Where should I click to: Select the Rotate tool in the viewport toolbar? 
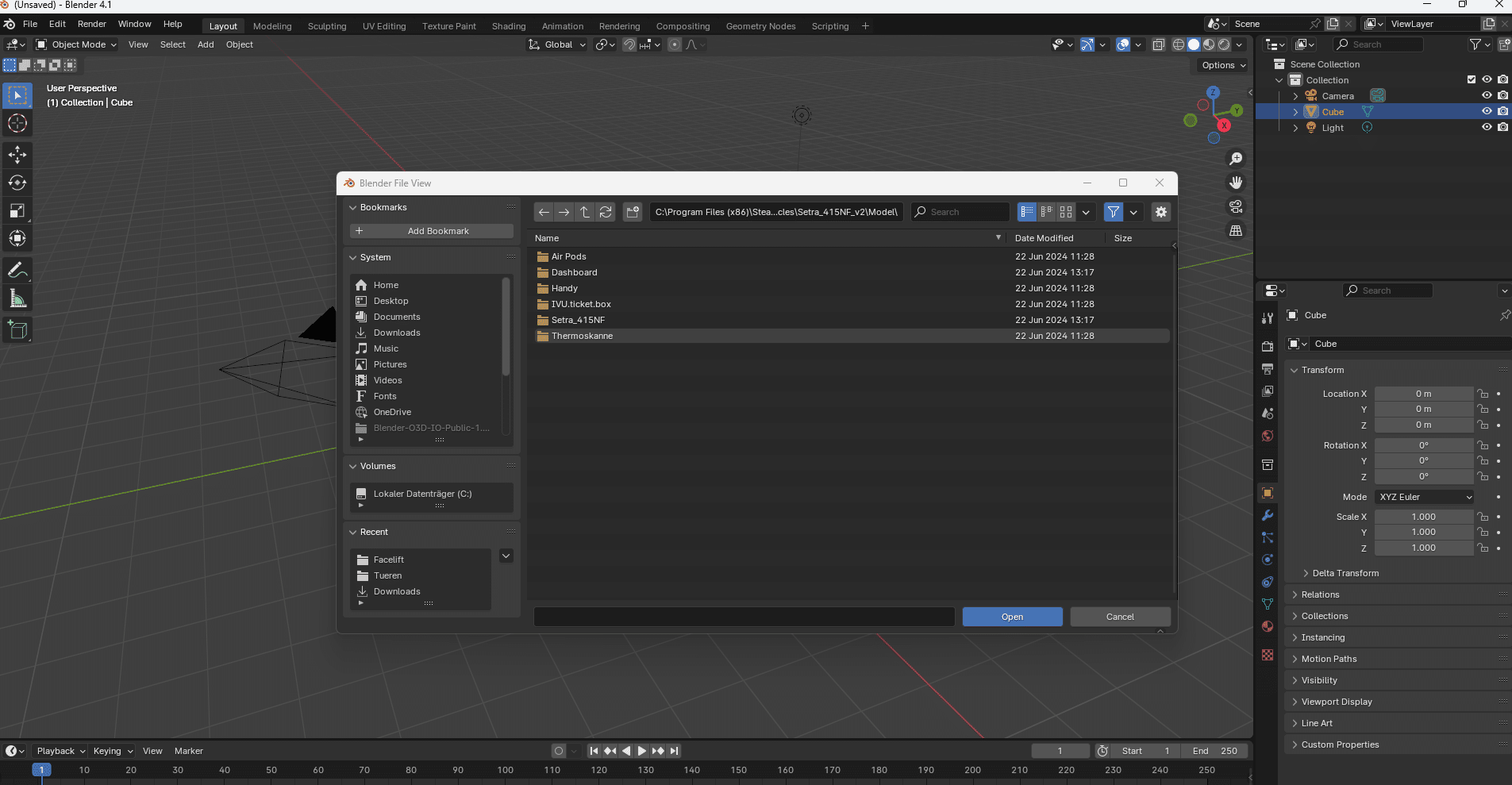[x=17, y=183]
